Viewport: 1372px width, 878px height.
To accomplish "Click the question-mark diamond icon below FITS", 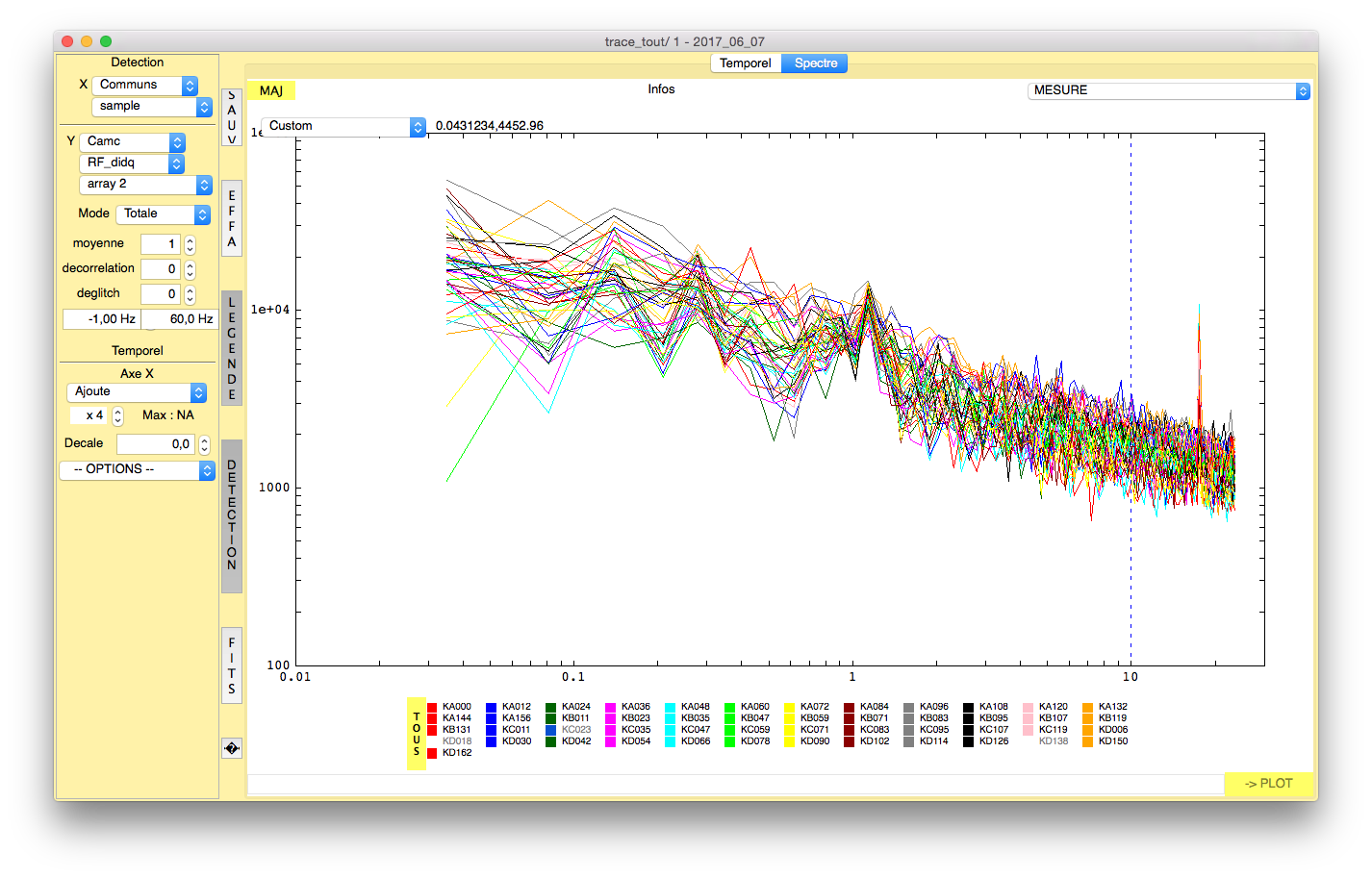I will 231,748.
